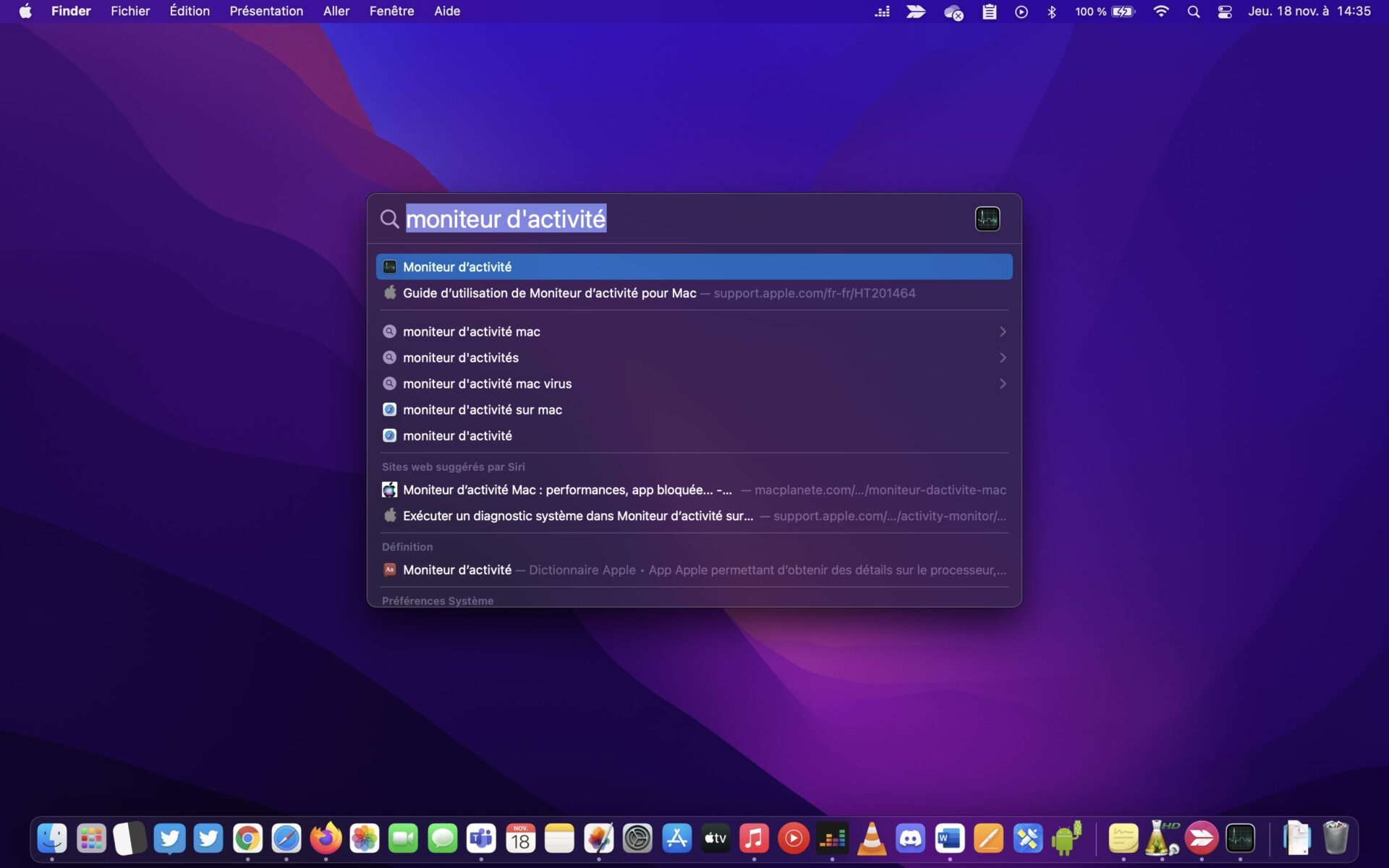Launch Discord from the Dock
Viewport: 1389px width, 868px height.
(x=911, y=838)
